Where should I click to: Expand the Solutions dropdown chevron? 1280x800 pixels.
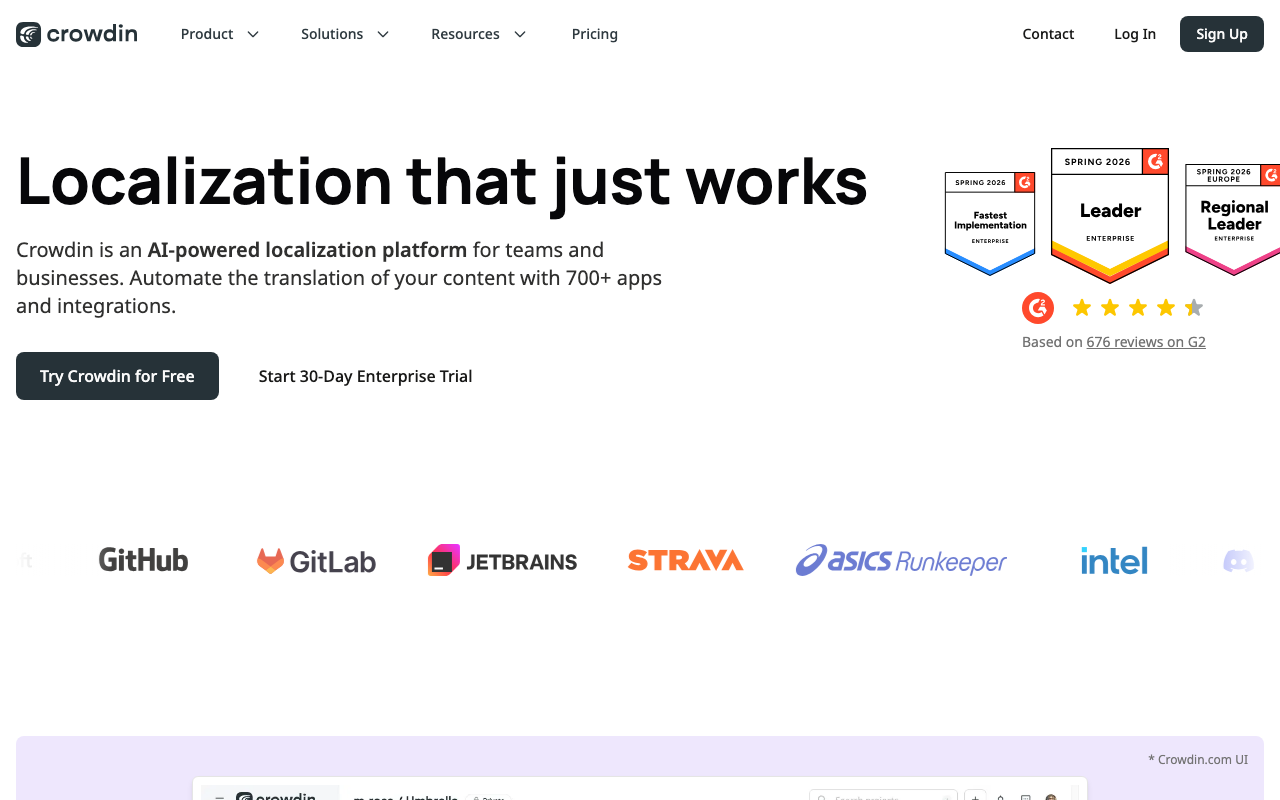click(383, 34)
